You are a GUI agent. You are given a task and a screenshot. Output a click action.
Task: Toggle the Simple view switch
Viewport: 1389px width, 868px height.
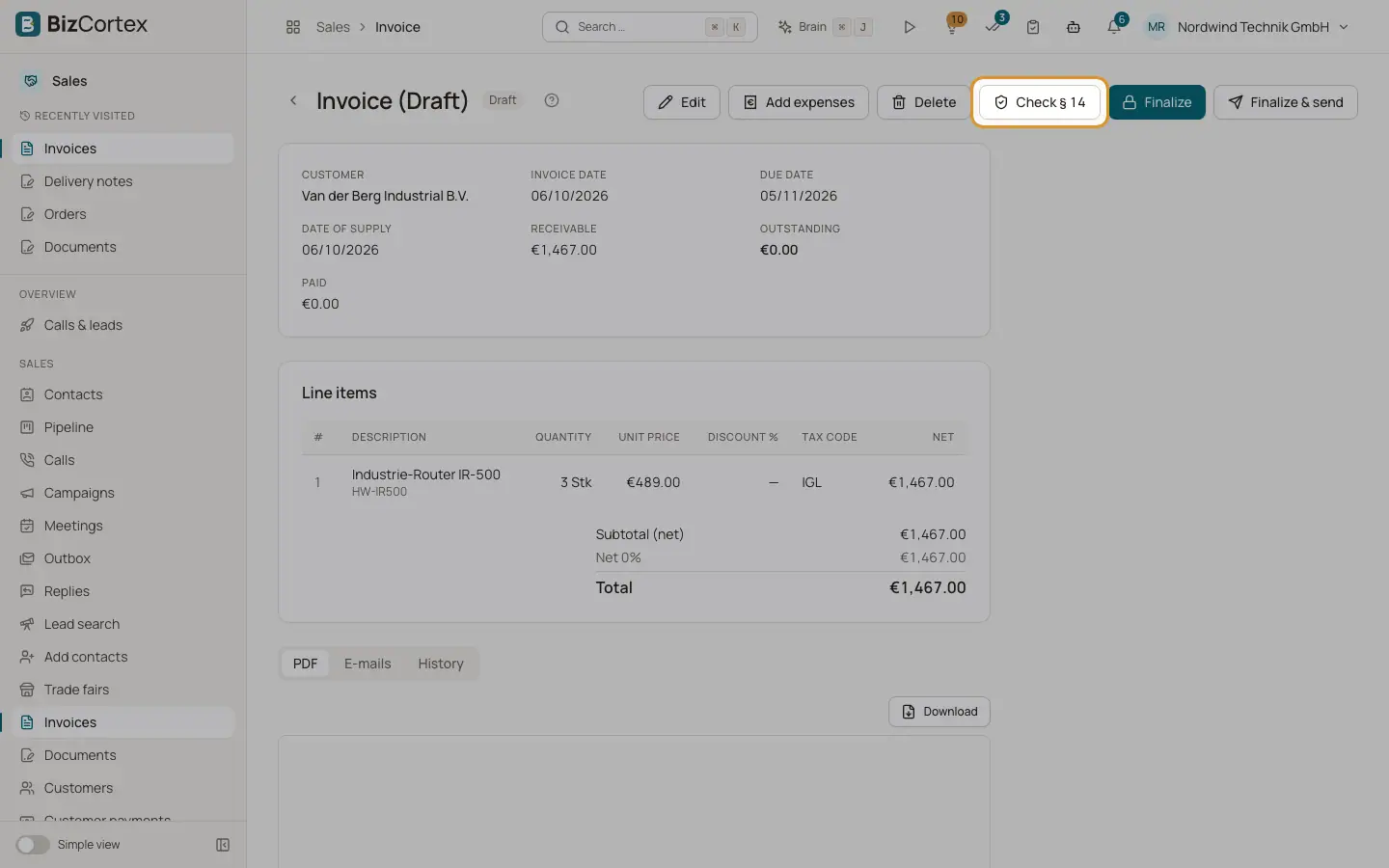(33, 845)
